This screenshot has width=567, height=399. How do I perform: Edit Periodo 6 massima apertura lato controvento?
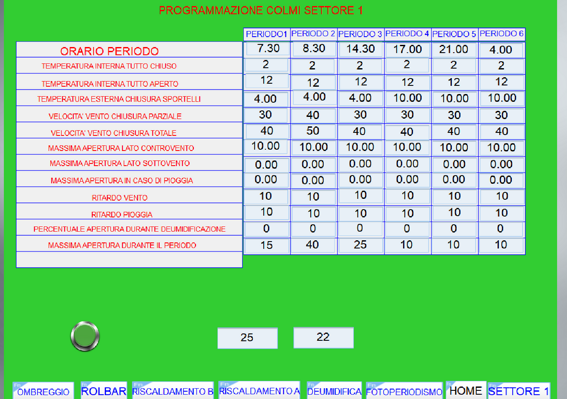tap(502, 148)
